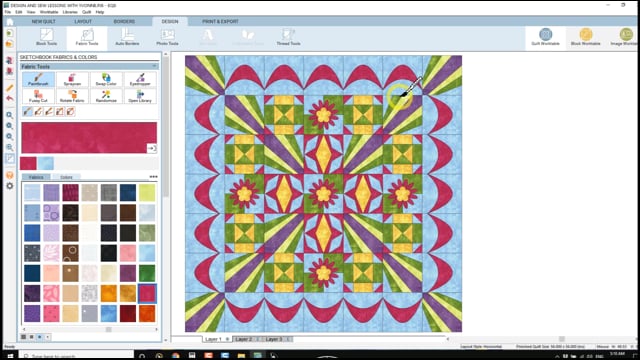640x360 pixels.
Task: Select the Paintbrush fabric tool
Action: point(38,79)
